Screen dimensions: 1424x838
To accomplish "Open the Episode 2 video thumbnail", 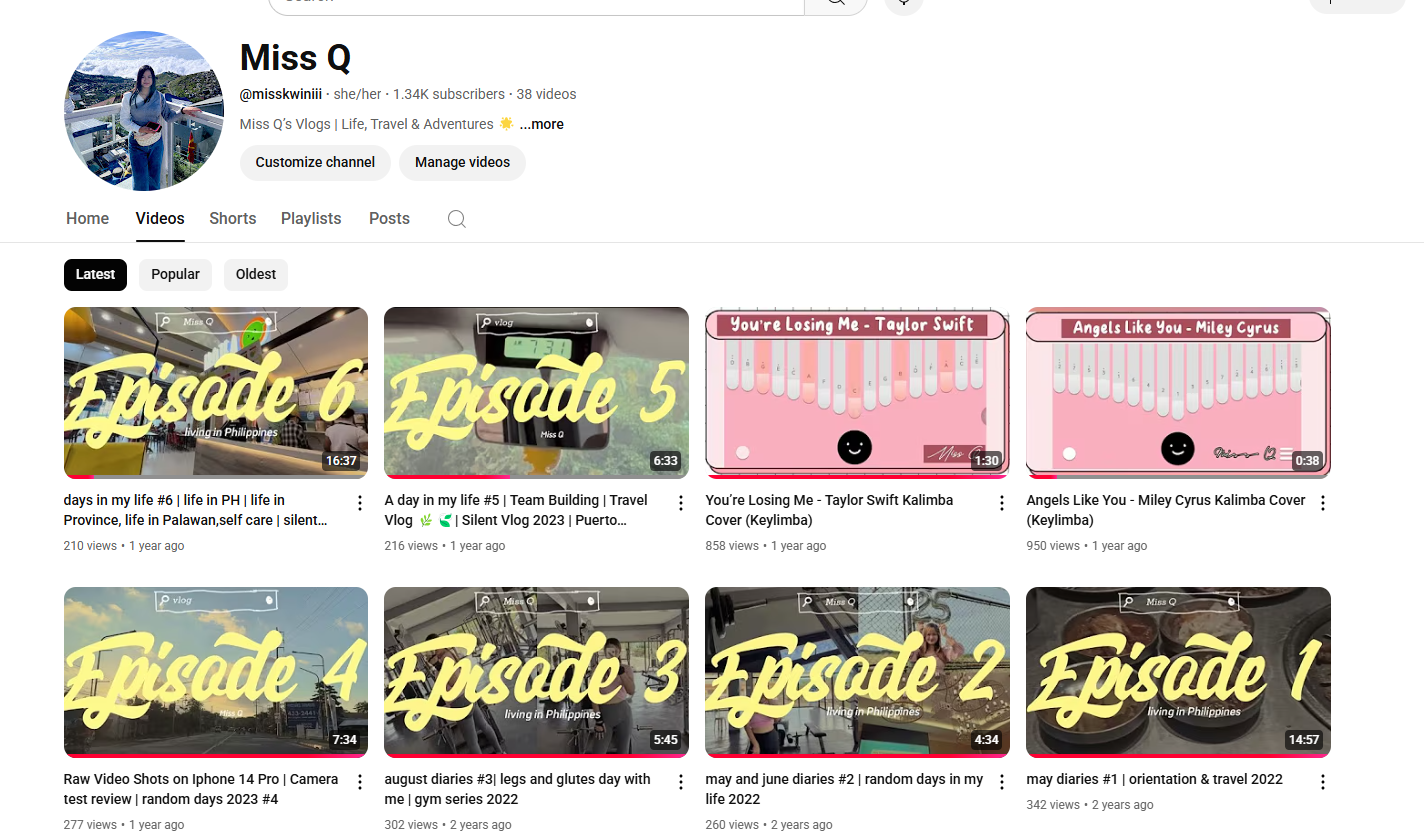I will (x=857, y=672).
